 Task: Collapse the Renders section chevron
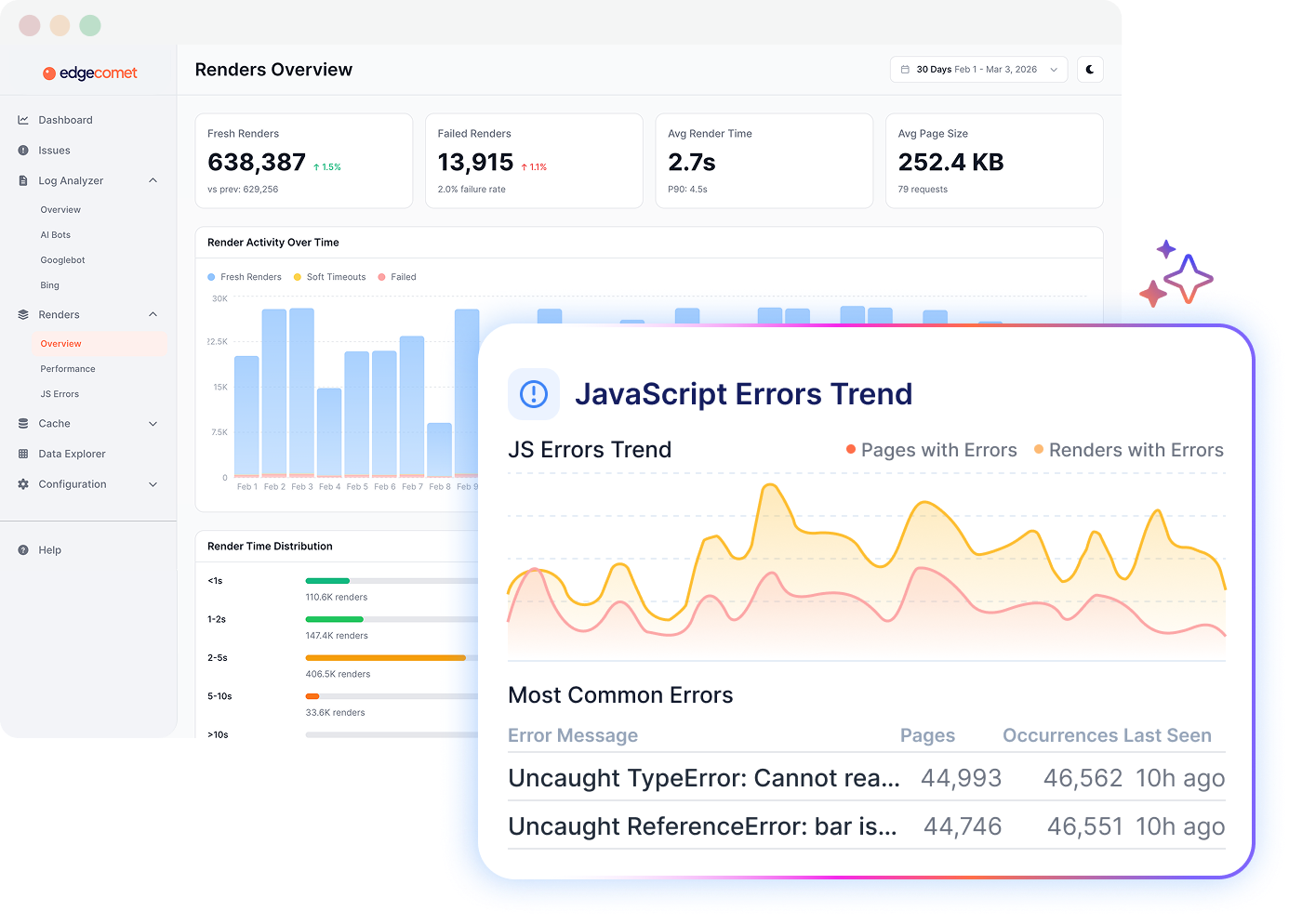pyautogui.click(x=153, y=314)
